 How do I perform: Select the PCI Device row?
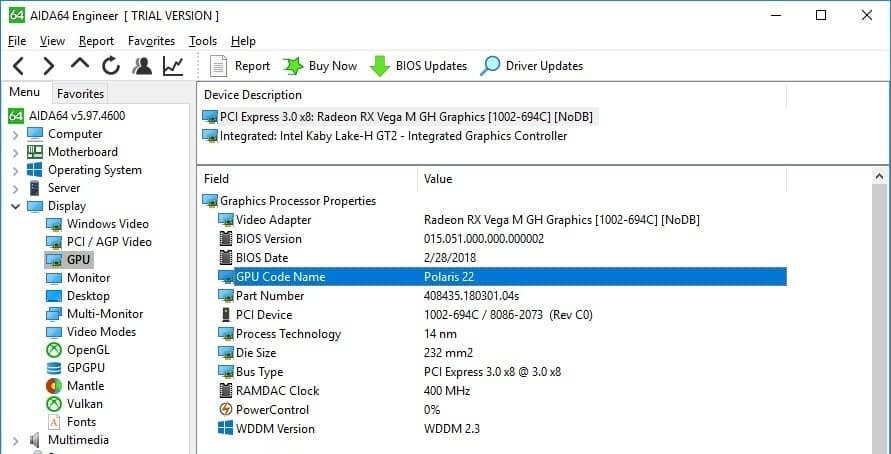pos(493,315)
